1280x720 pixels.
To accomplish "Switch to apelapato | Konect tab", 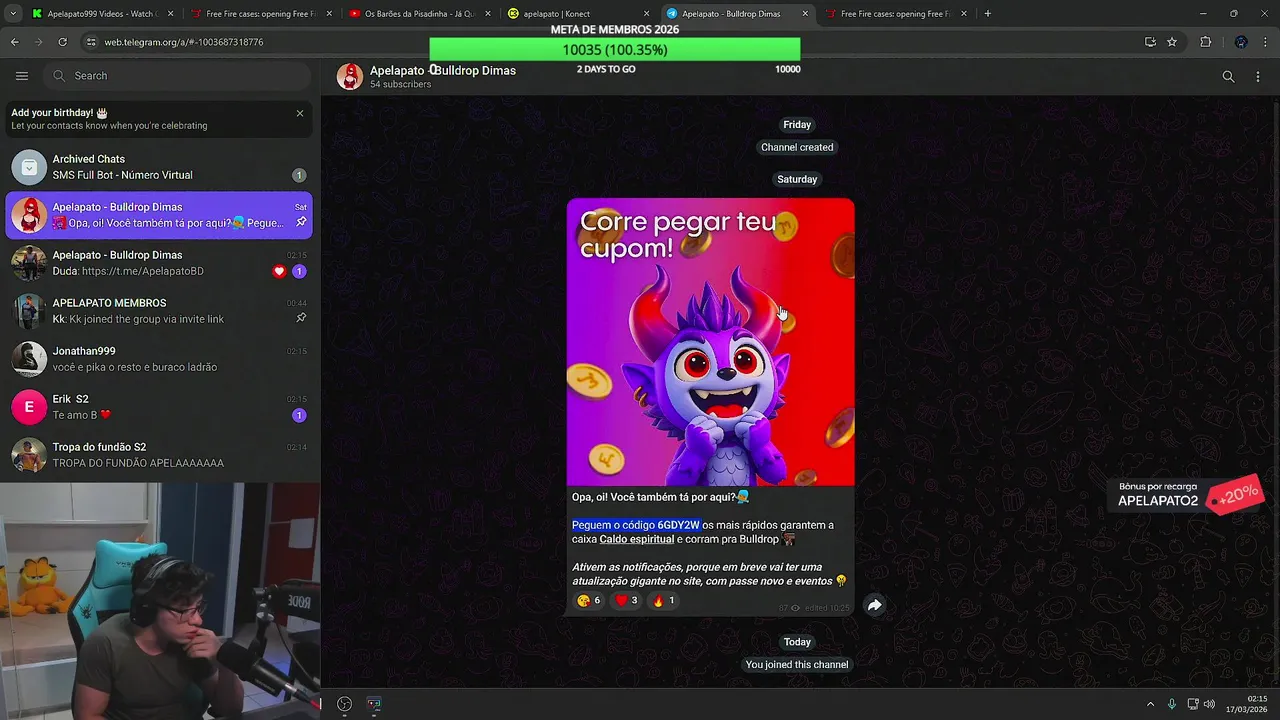I will (x=577, y=14).
